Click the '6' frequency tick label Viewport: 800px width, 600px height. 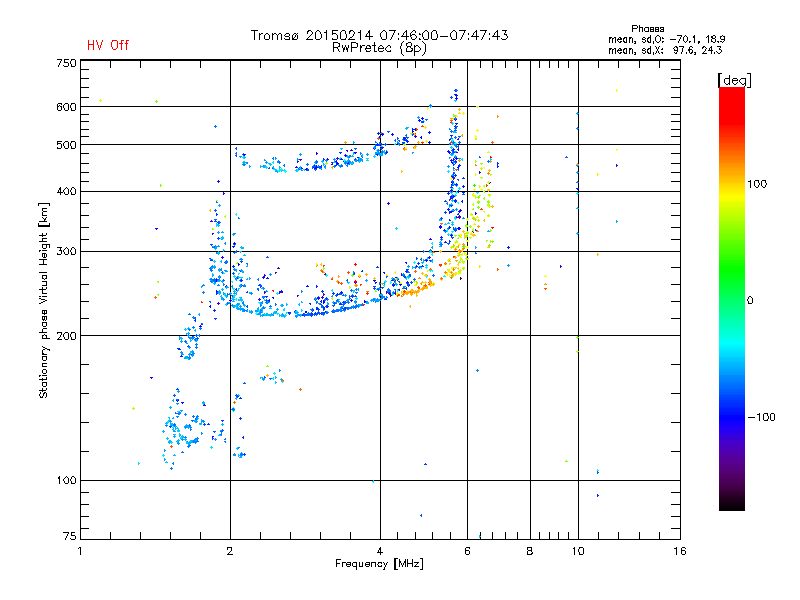[467, 551]
